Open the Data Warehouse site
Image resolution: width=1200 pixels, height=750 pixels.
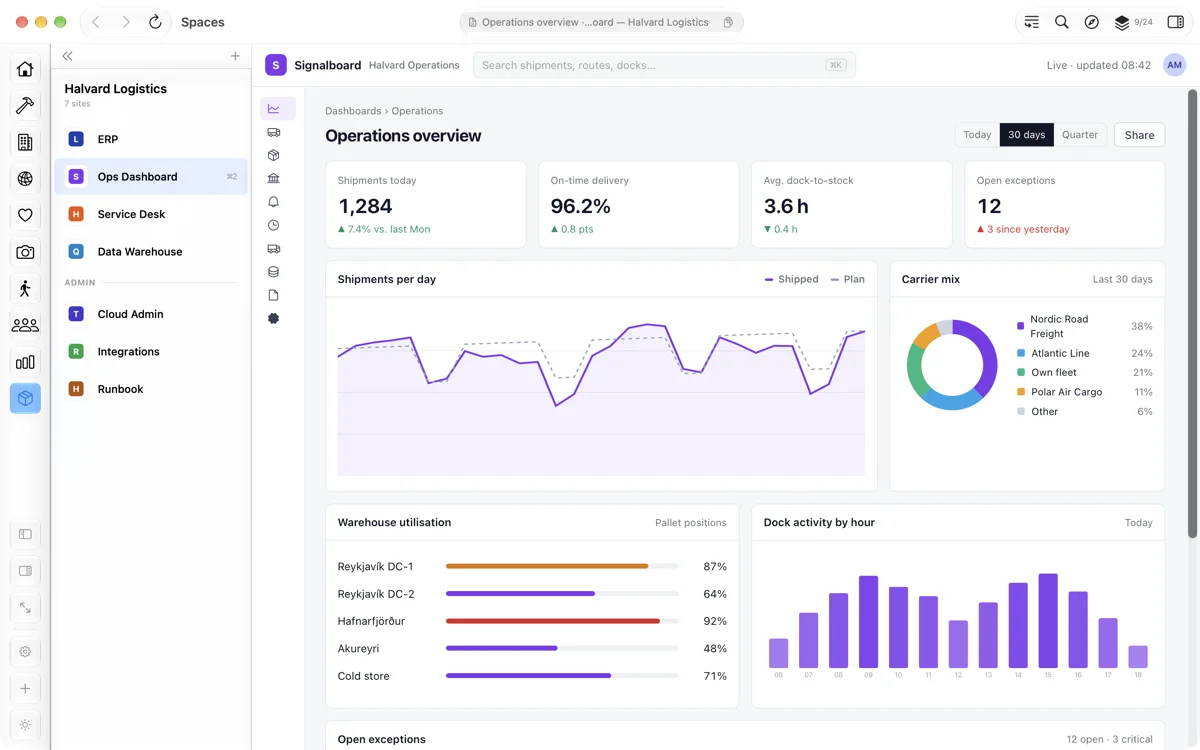tap(151, 252)
